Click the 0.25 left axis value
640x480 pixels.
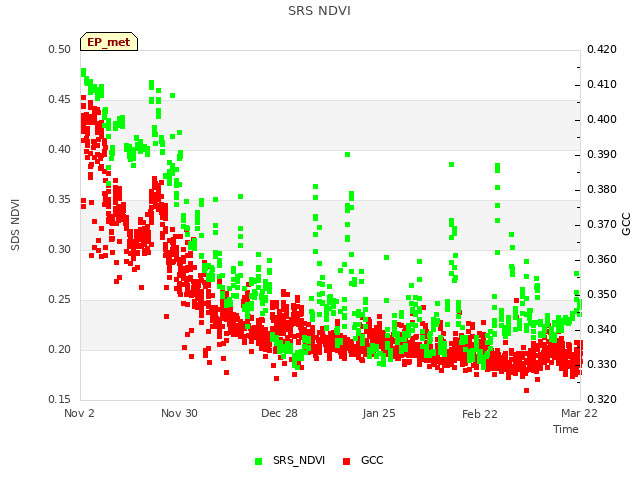[60, 300]
